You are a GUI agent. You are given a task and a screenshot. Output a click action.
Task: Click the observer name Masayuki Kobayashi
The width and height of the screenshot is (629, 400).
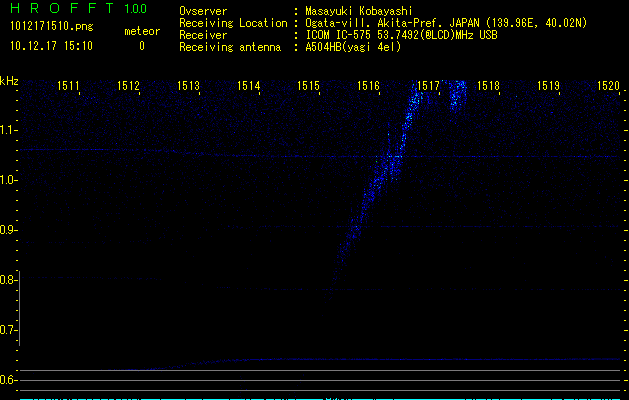click(359, 11)
